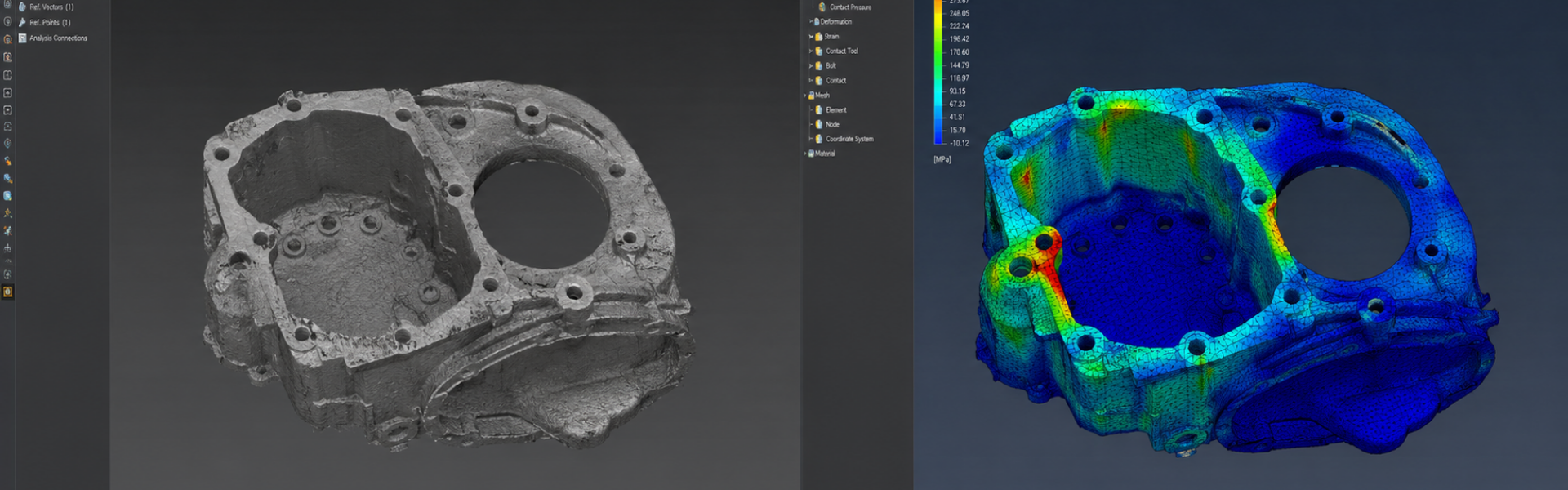Select the highlighted orange icon in left toolbar
The width and height of the screenshot is (1568, 490).
coord(8,292)
